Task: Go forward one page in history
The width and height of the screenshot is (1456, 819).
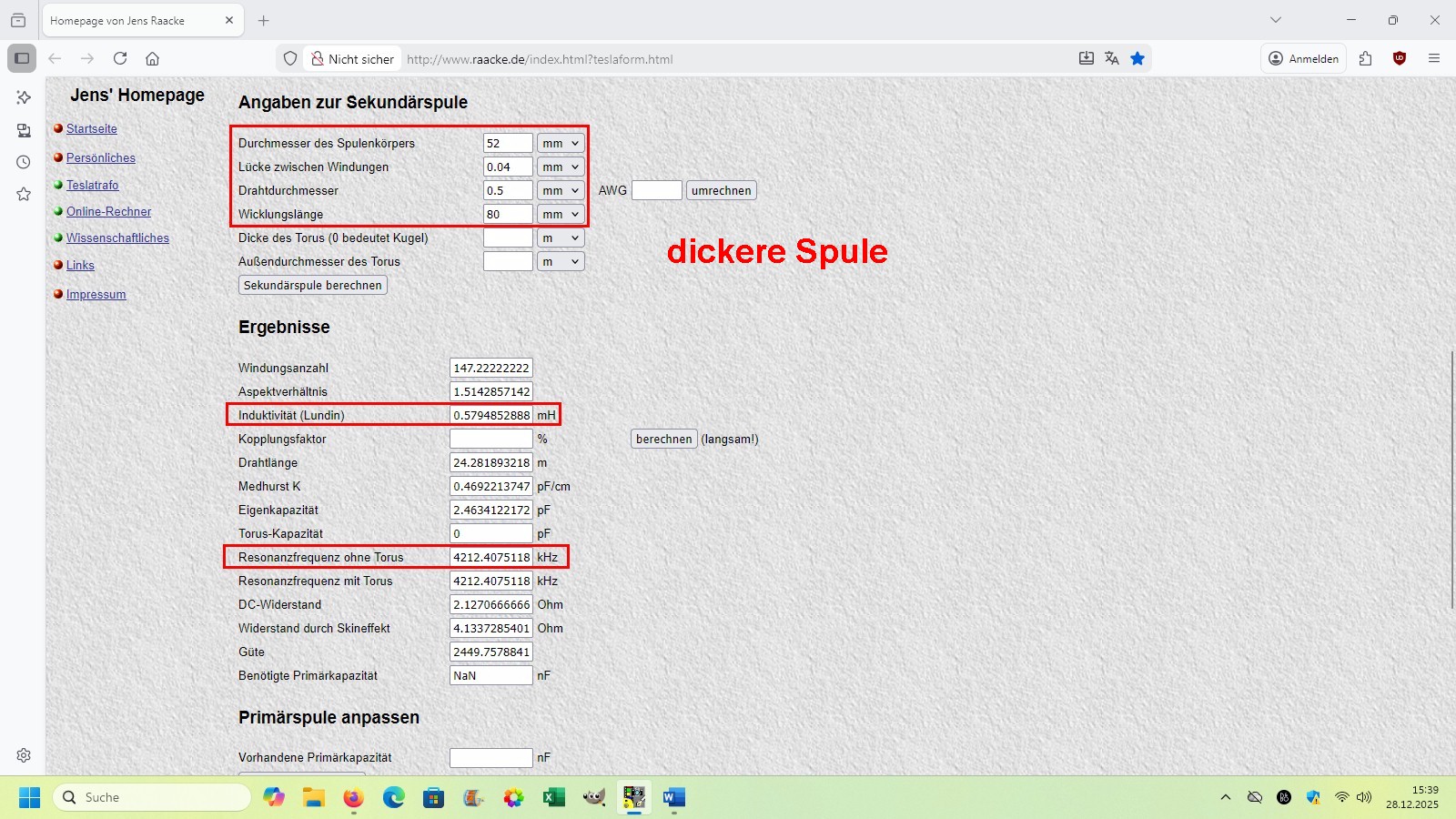Action: [x=87, y=58]
